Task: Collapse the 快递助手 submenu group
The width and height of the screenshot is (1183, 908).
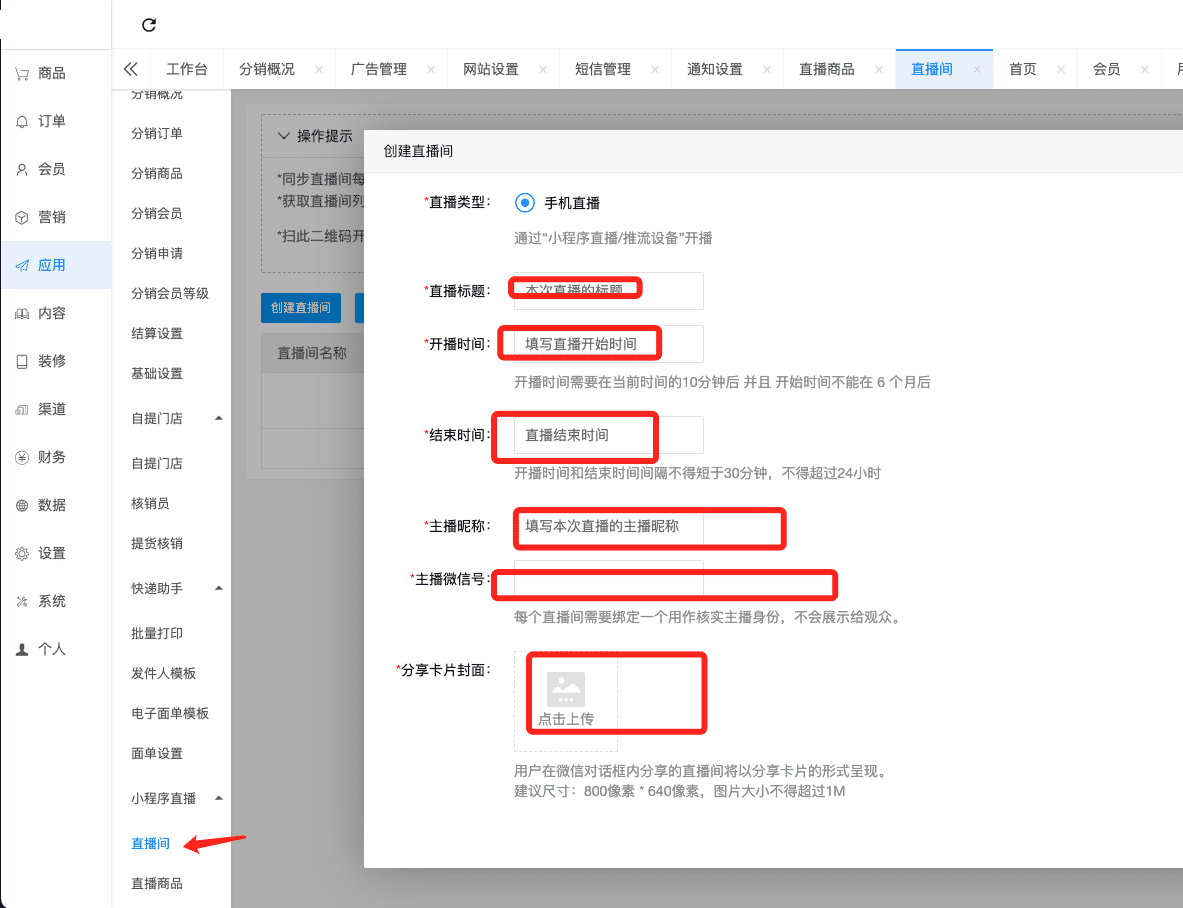Action: [219, 588]
